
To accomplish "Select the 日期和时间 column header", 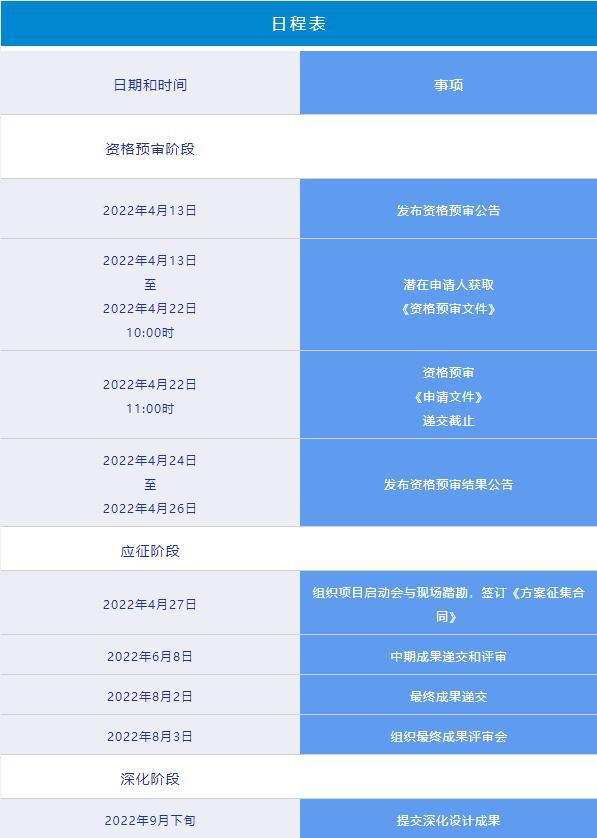I will (x=150, y=83).
